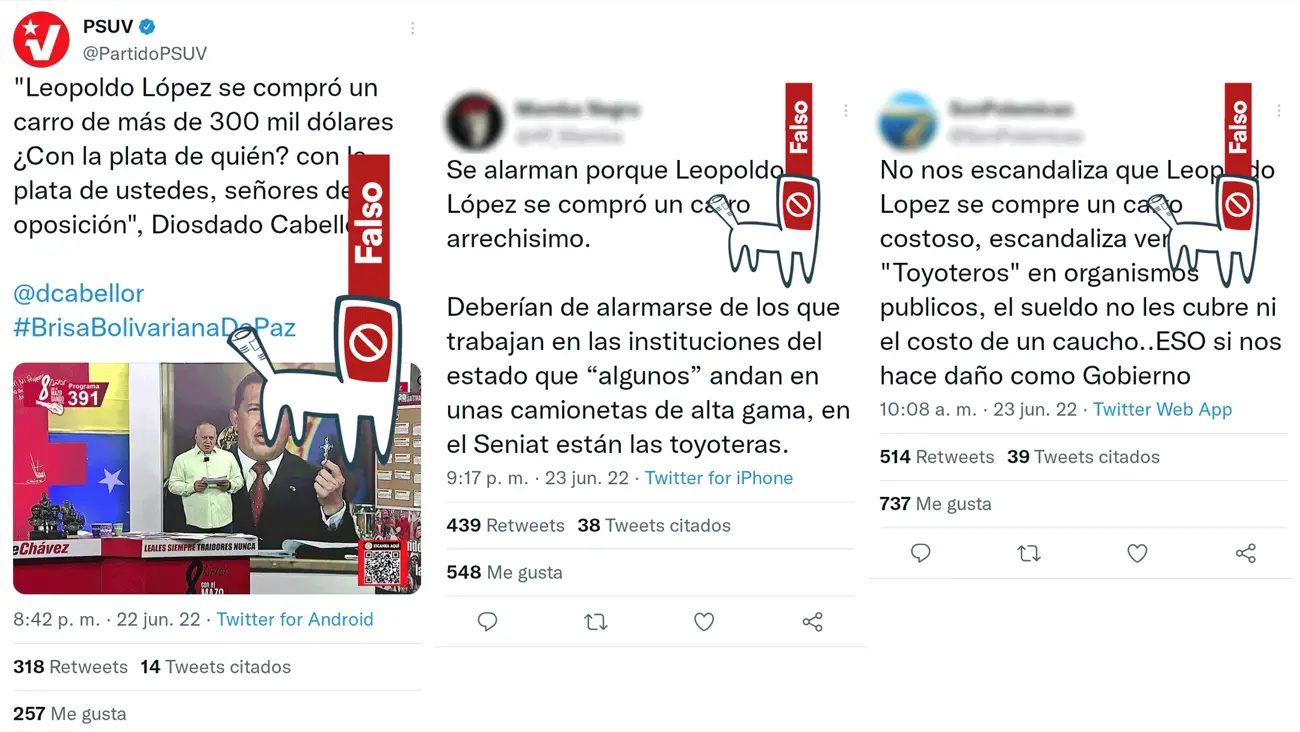This screenshot has height=732, width=1300.
Task: Open the #BrisaBolivarianaDePaz hashtag
Action: tap(154, 327)
